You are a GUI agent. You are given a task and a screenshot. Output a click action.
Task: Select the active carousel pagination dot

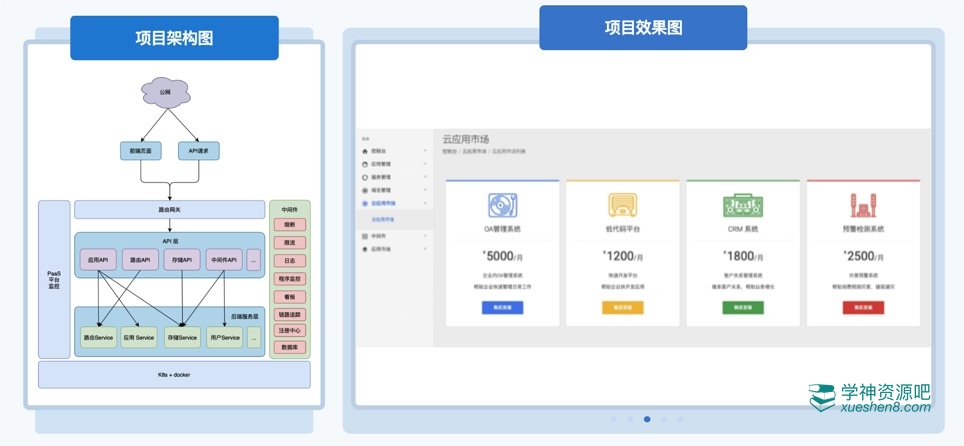click(x=647, y=419)
